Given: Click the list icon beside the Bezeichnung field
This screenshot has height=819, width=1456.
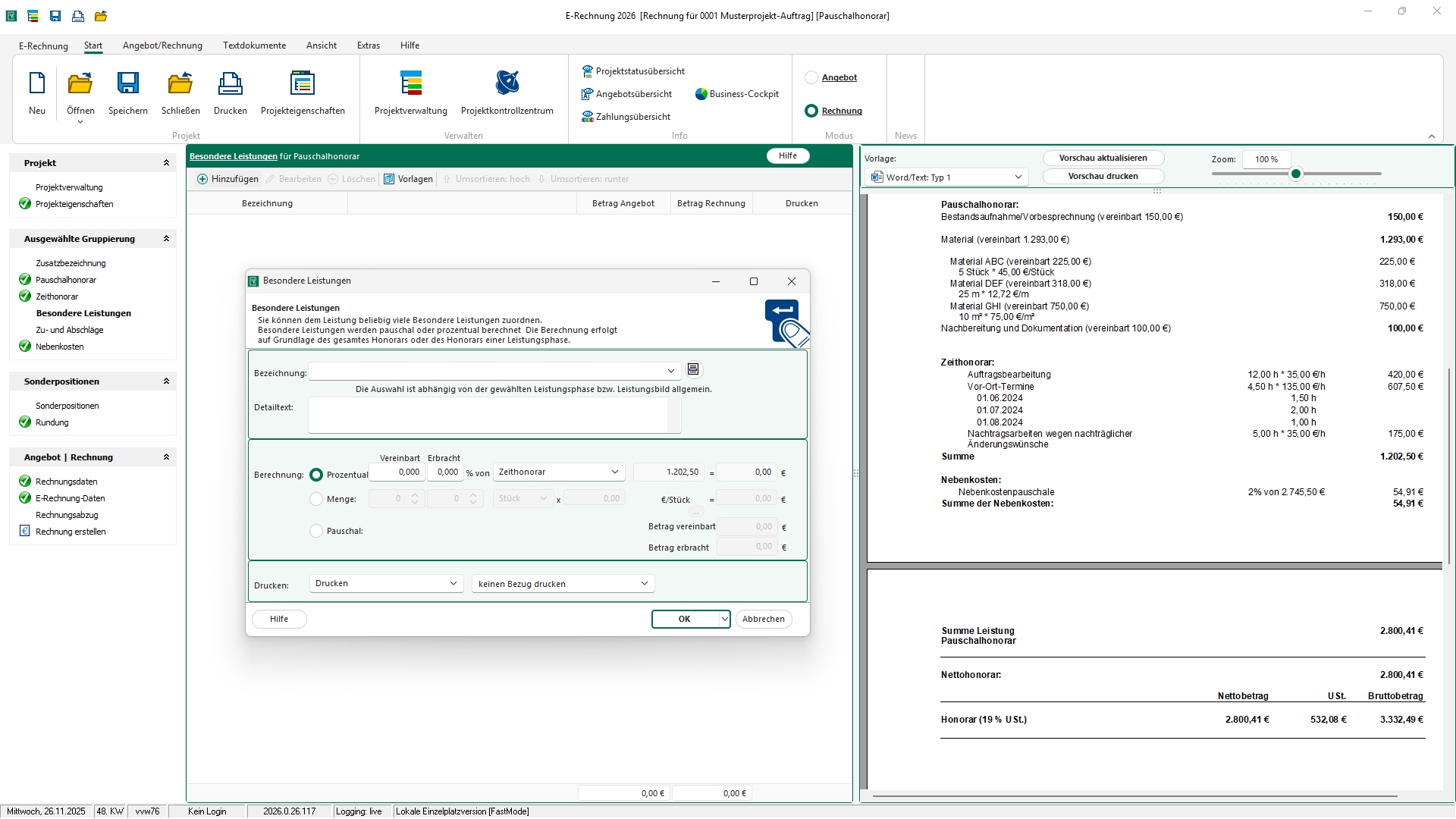Looking at the screenshot, I should point(693,369).
